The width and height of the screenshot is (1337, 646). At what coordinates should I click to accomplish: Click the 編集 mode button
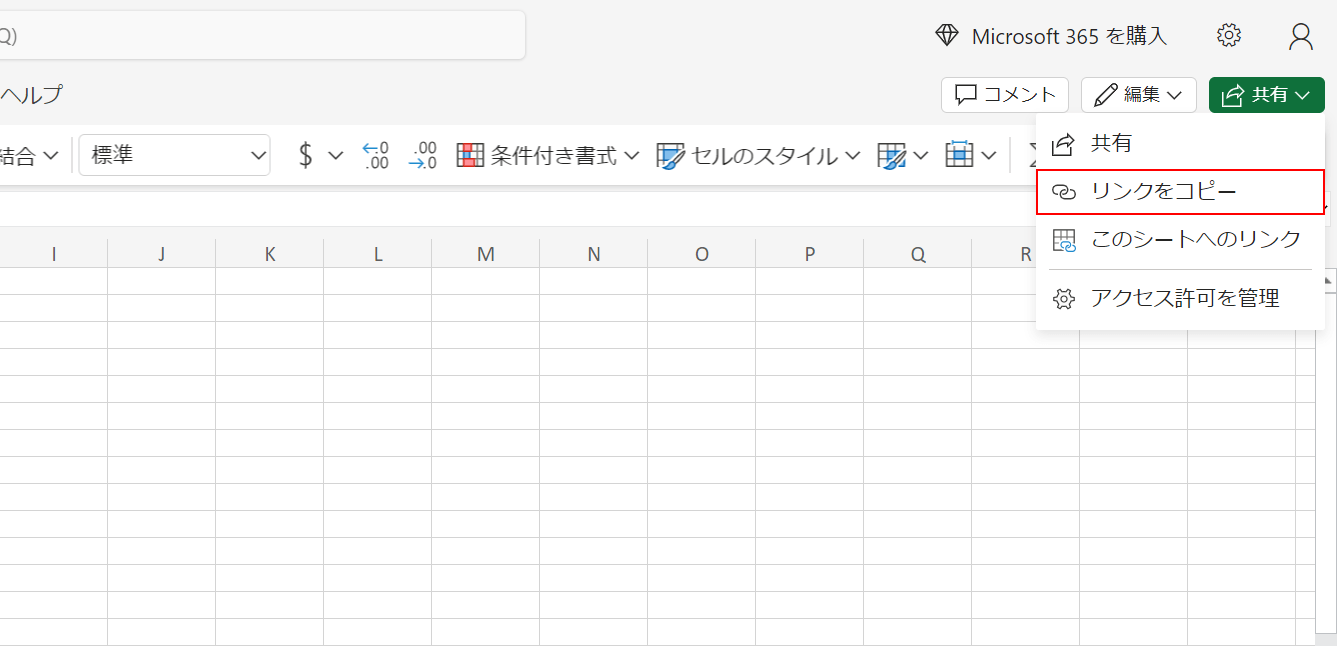pyautogui.click(x=1138, y=95)
